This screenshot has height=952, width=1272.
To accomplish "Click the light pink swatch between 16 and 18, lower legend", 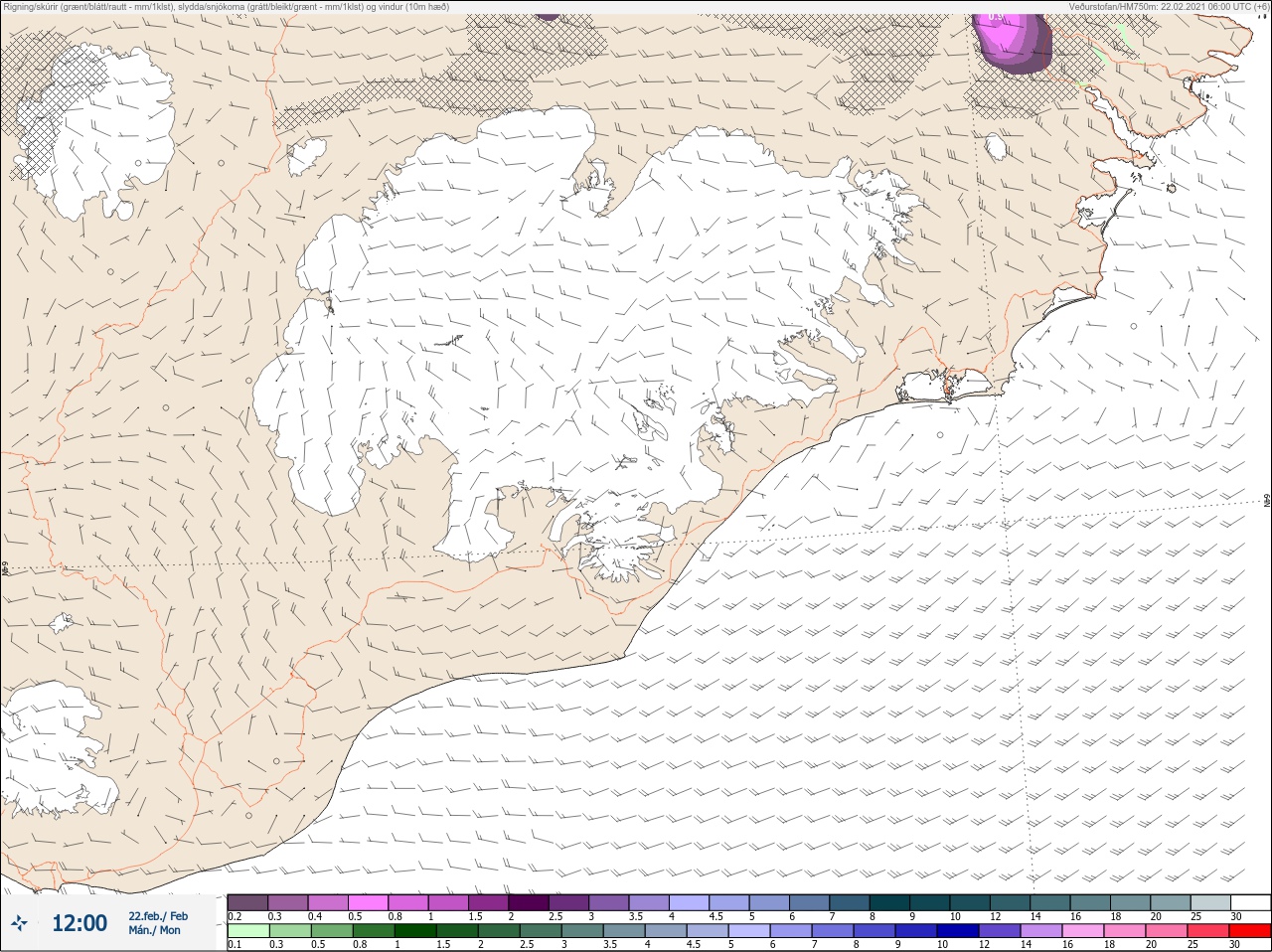I will click(1083, 931).
